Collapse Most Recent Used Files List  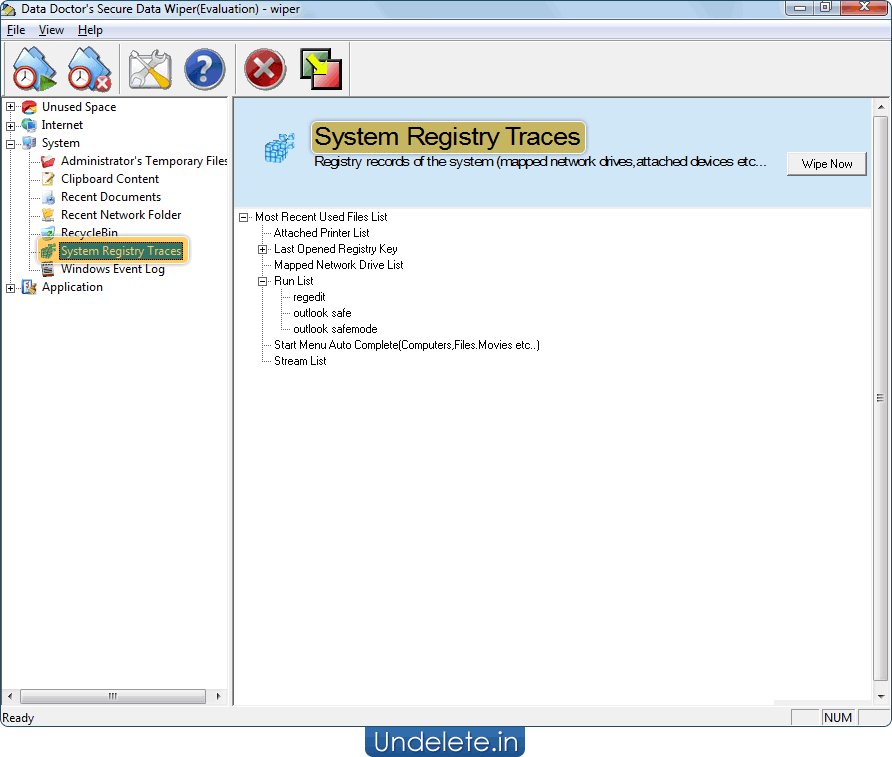(243, 217)
